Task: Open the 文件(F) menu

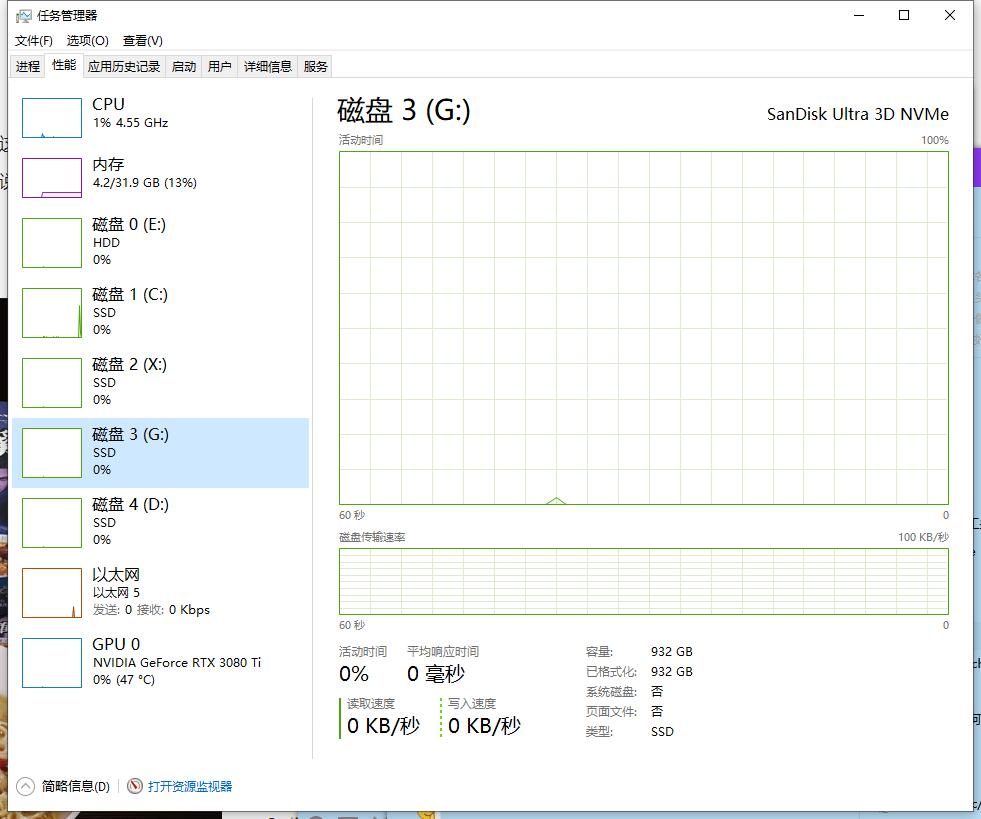Action: 33,41
